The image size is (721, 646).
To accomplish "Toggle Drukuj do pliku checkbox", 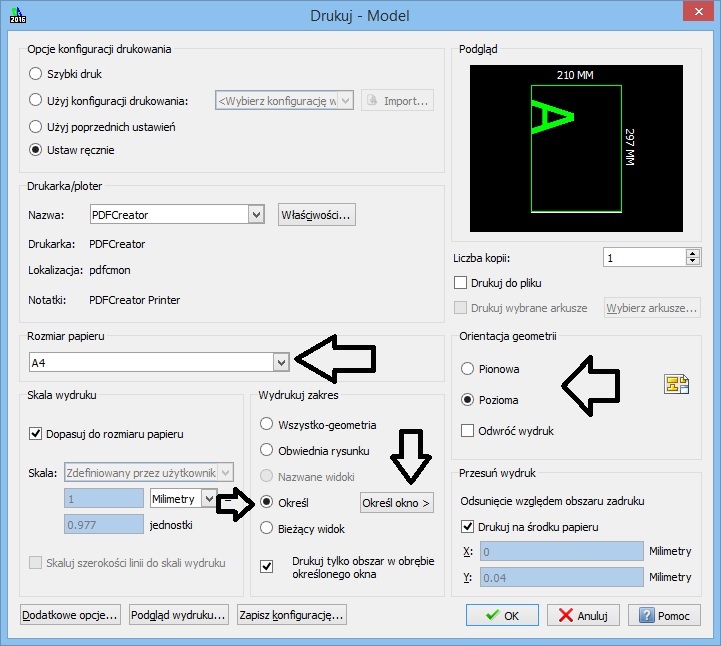I will (x=460, y=283).
